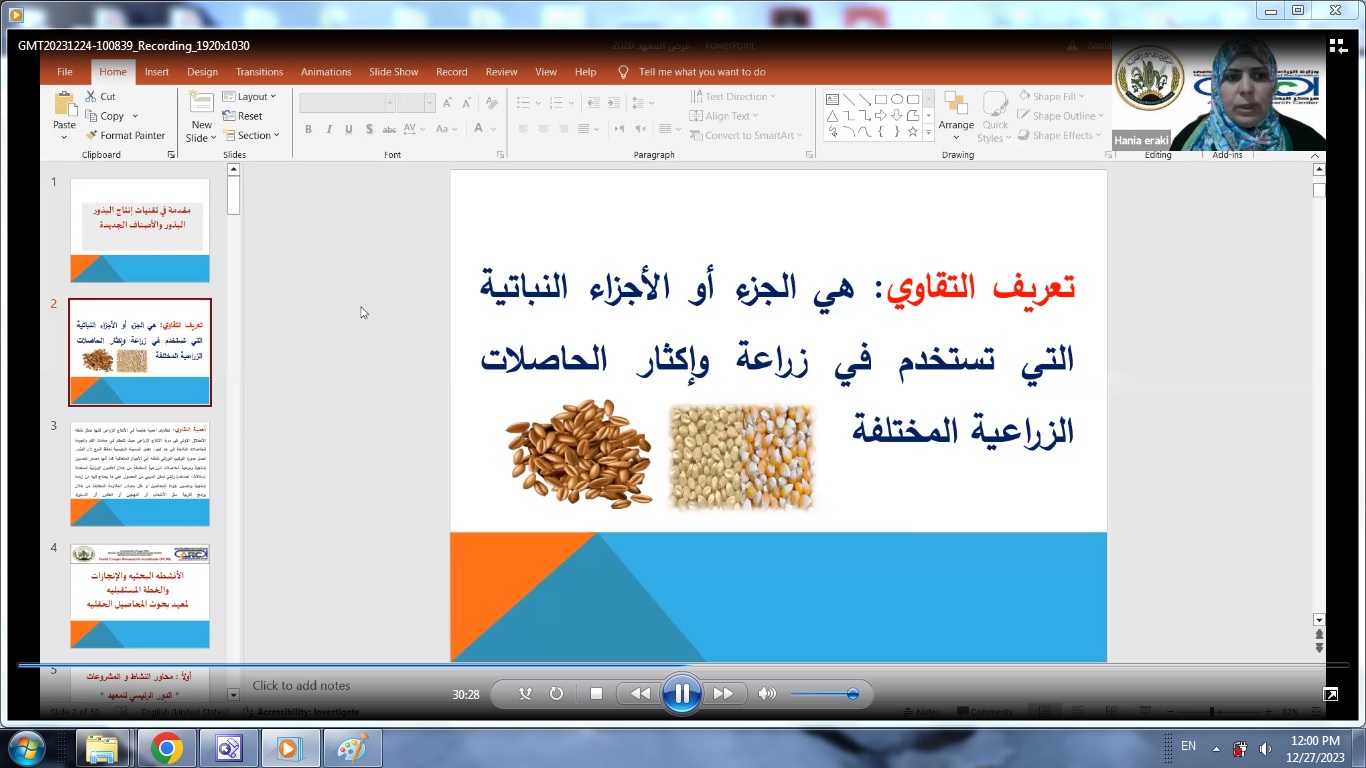Select slide 4 thumbnail
1366x768 pixels.
coord(140,596)
